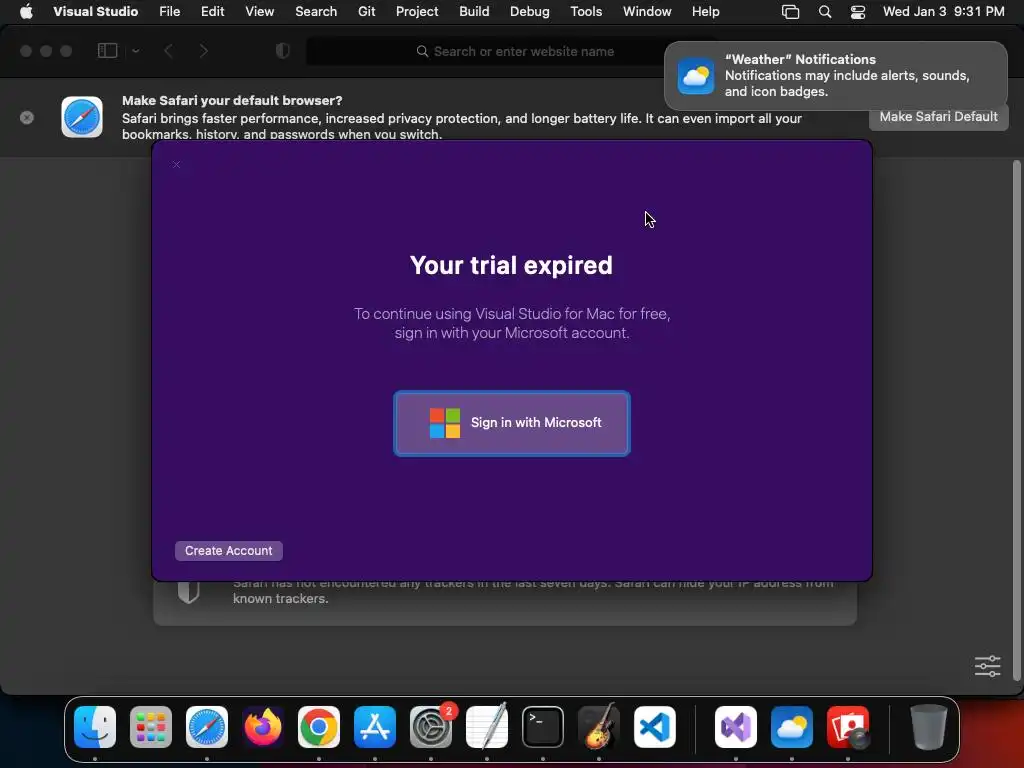Viewport: 1024px width, 768px height.
Task: Open the Project menu
Action: point(417,11)
